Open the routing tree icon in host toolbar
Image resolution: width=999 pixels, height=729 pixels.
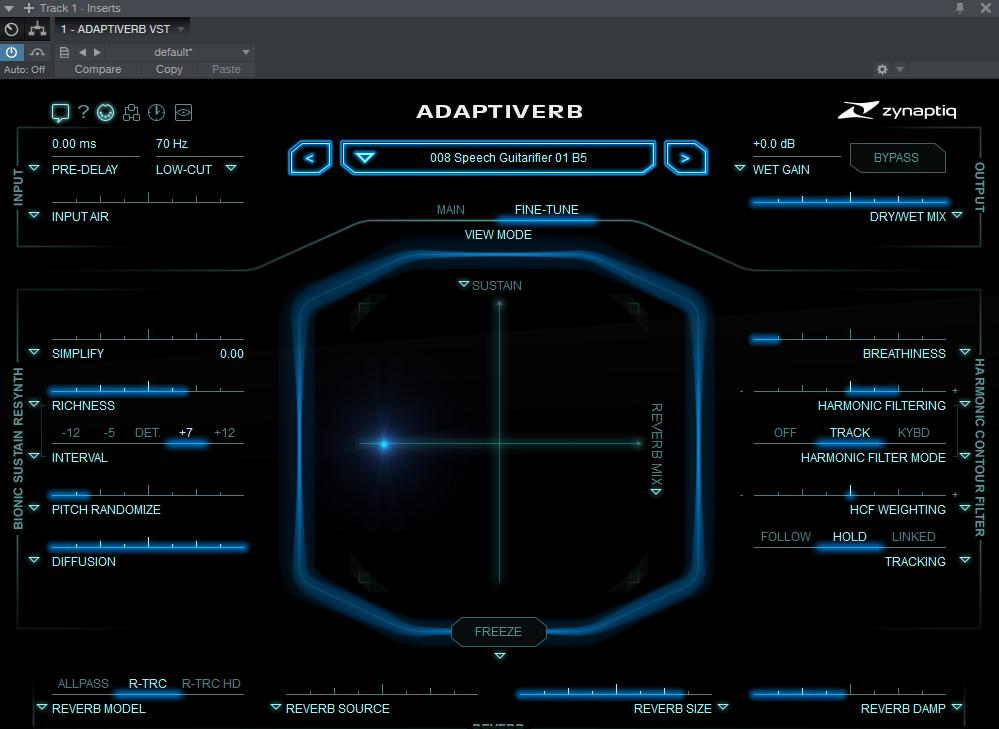38,29
